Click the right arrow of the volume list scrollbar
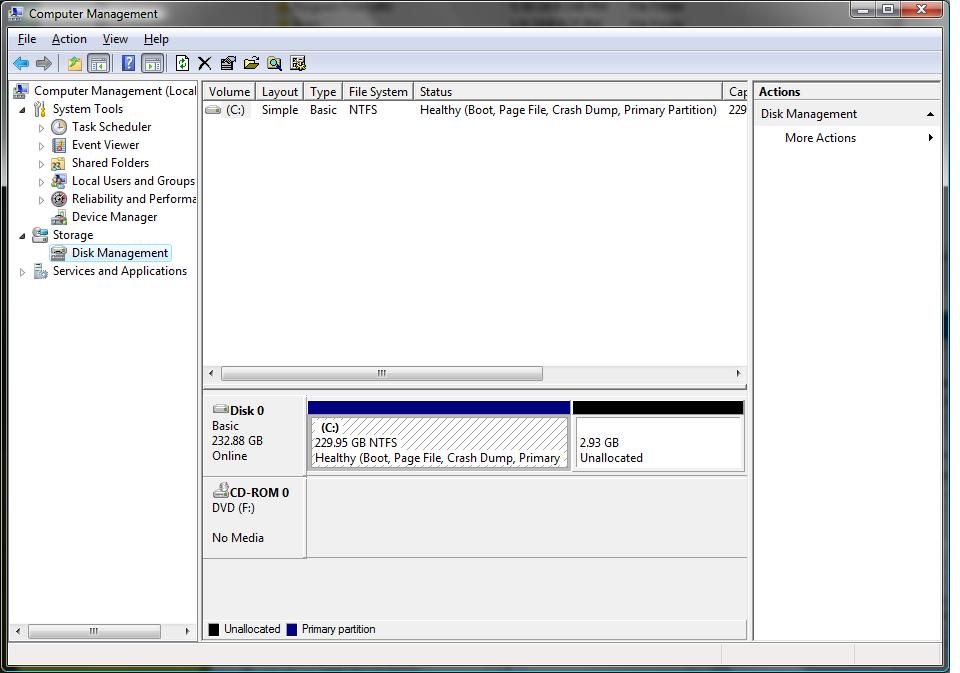 click(738, 374)
